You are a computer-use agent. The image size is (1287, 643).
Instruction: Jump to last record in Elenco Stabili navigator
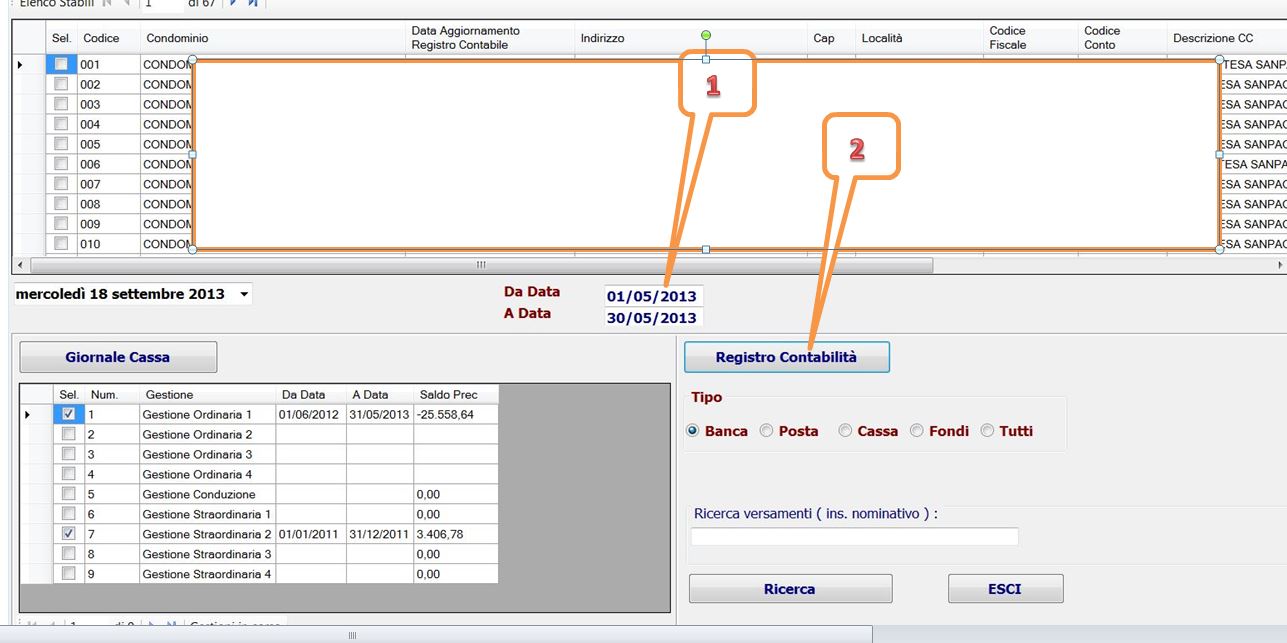point(252,3)
